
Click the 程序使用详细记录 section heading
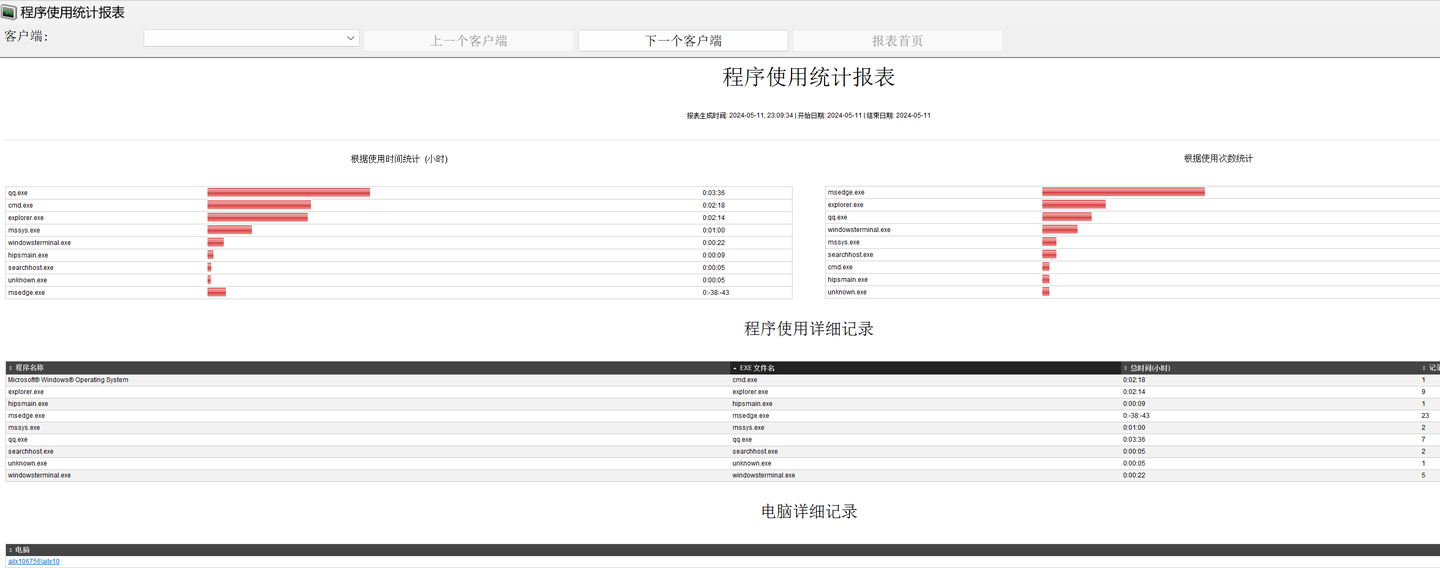809,329
